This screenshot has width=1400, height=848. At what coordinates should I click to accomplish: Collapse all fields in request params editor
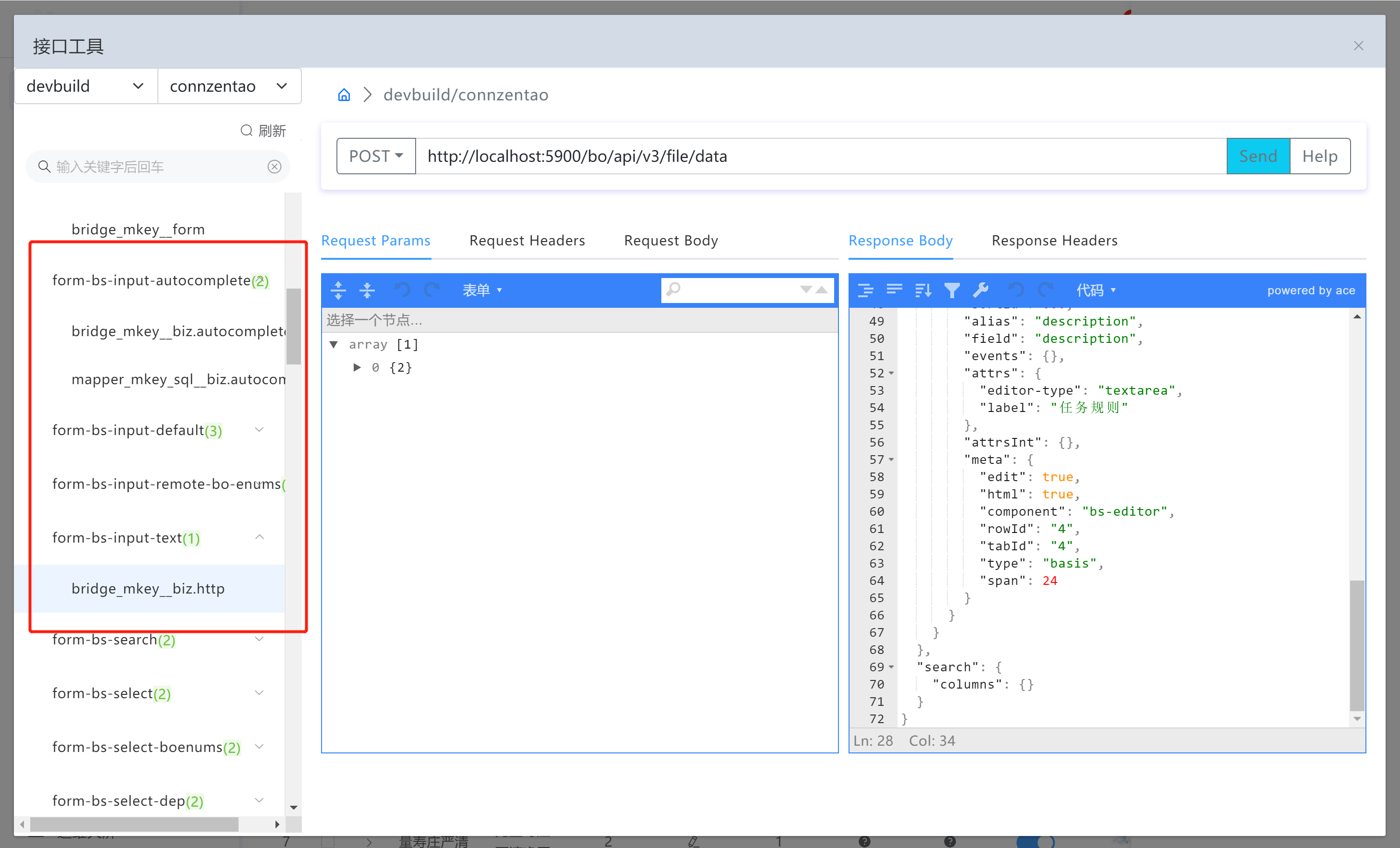(x=368, y=290)
